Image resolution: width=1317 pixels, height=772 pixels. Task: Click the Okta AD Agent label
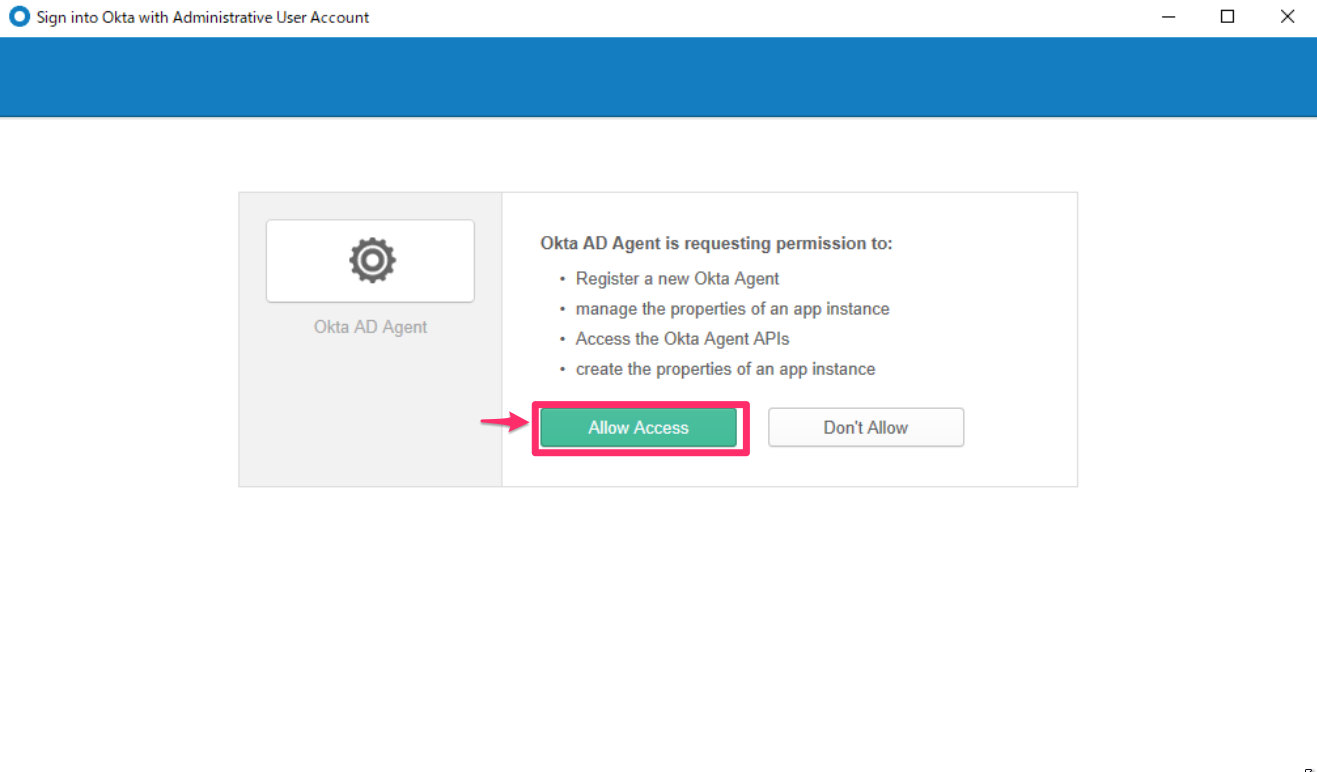coord(370,326)
